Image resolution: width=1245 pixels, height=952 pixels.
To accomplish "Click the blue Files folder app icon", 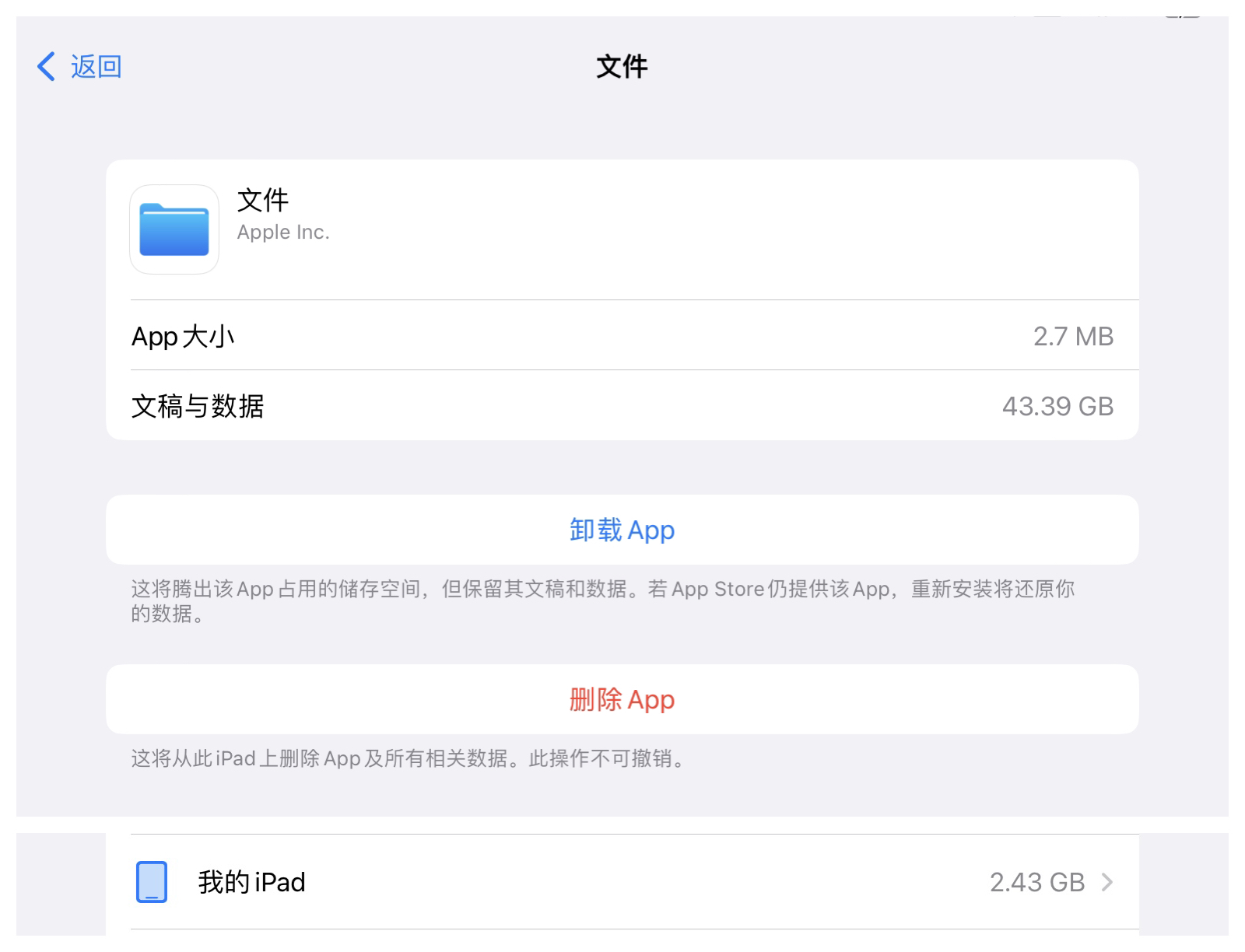I will coord(174,229).
